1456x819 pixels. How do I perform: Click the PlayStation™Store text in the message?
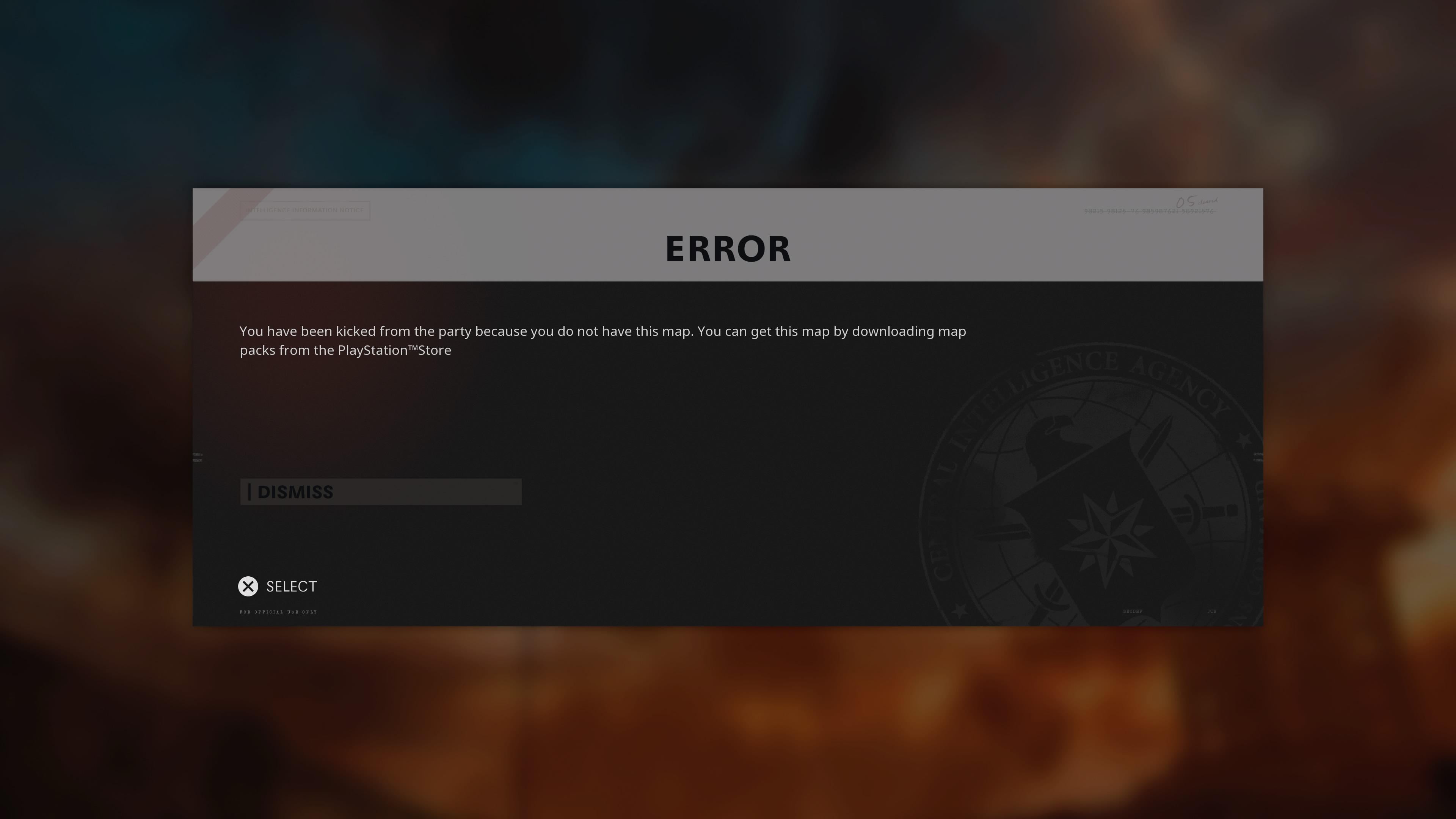(x=394, y=350)
